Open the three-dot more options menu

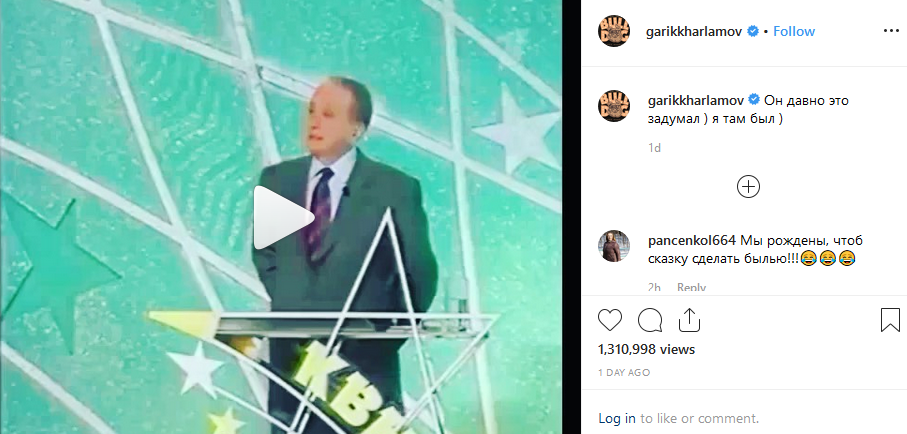(891, 31)
